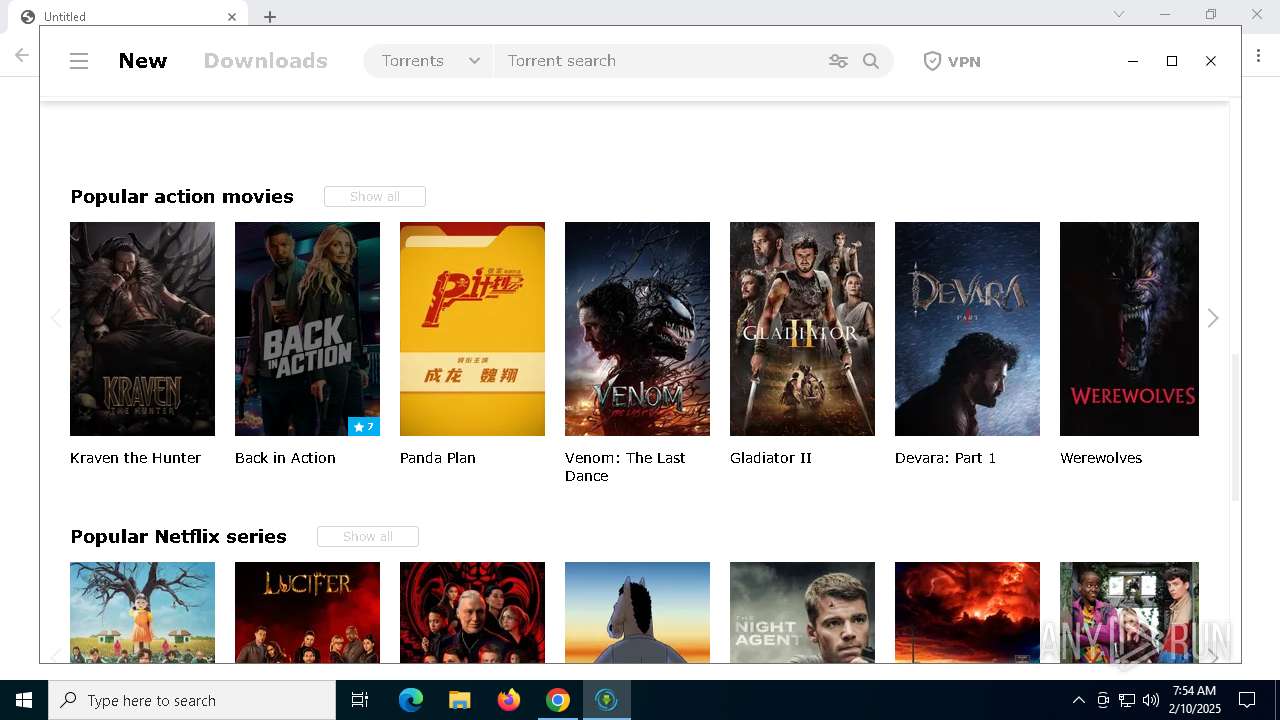Click the "Venom: The Last Dance" title text

coord(625,467)
